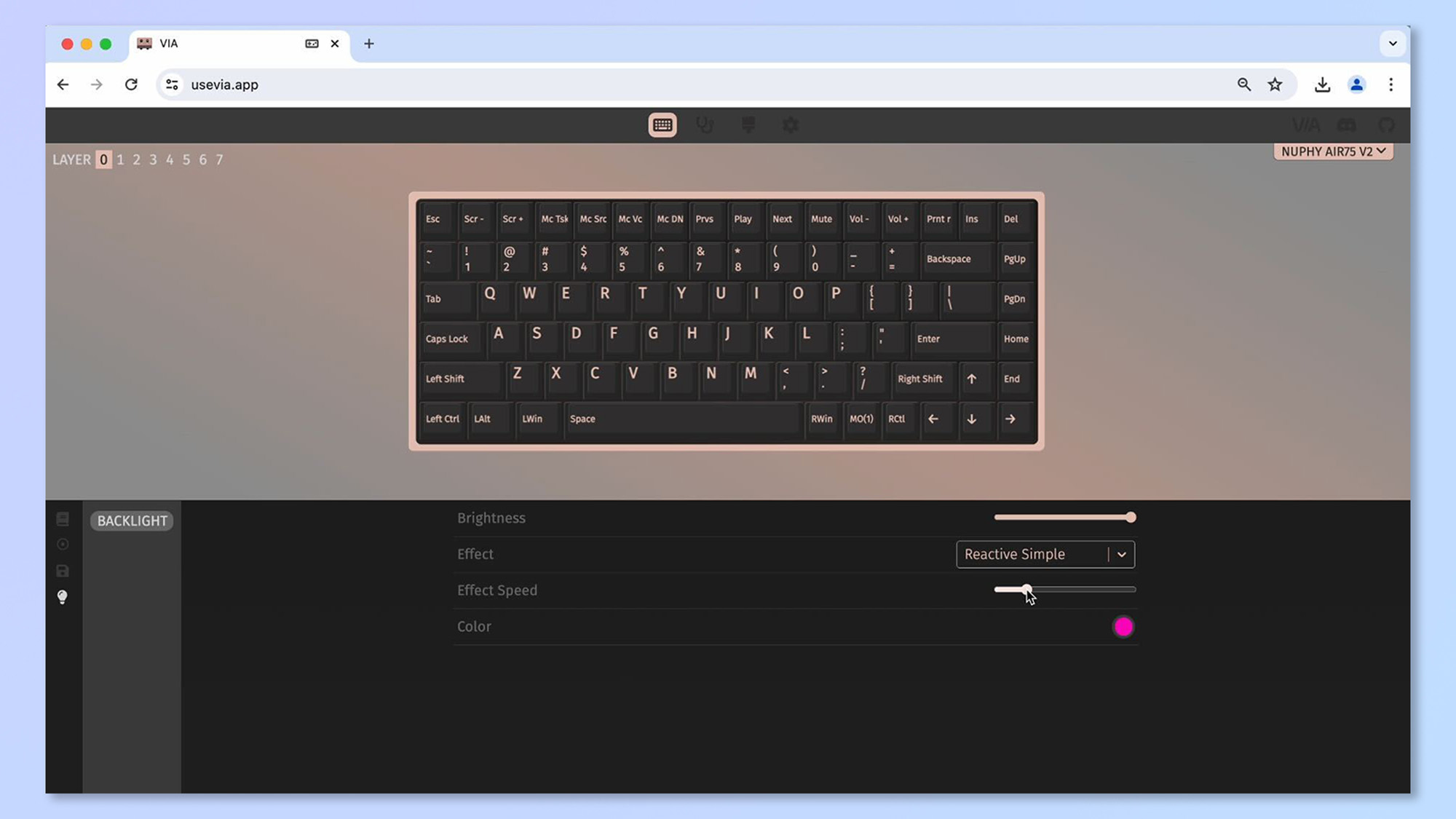Select LAYER 0 active layer
Viewport: 1456px width, 819px height.
tap(102, 159)
